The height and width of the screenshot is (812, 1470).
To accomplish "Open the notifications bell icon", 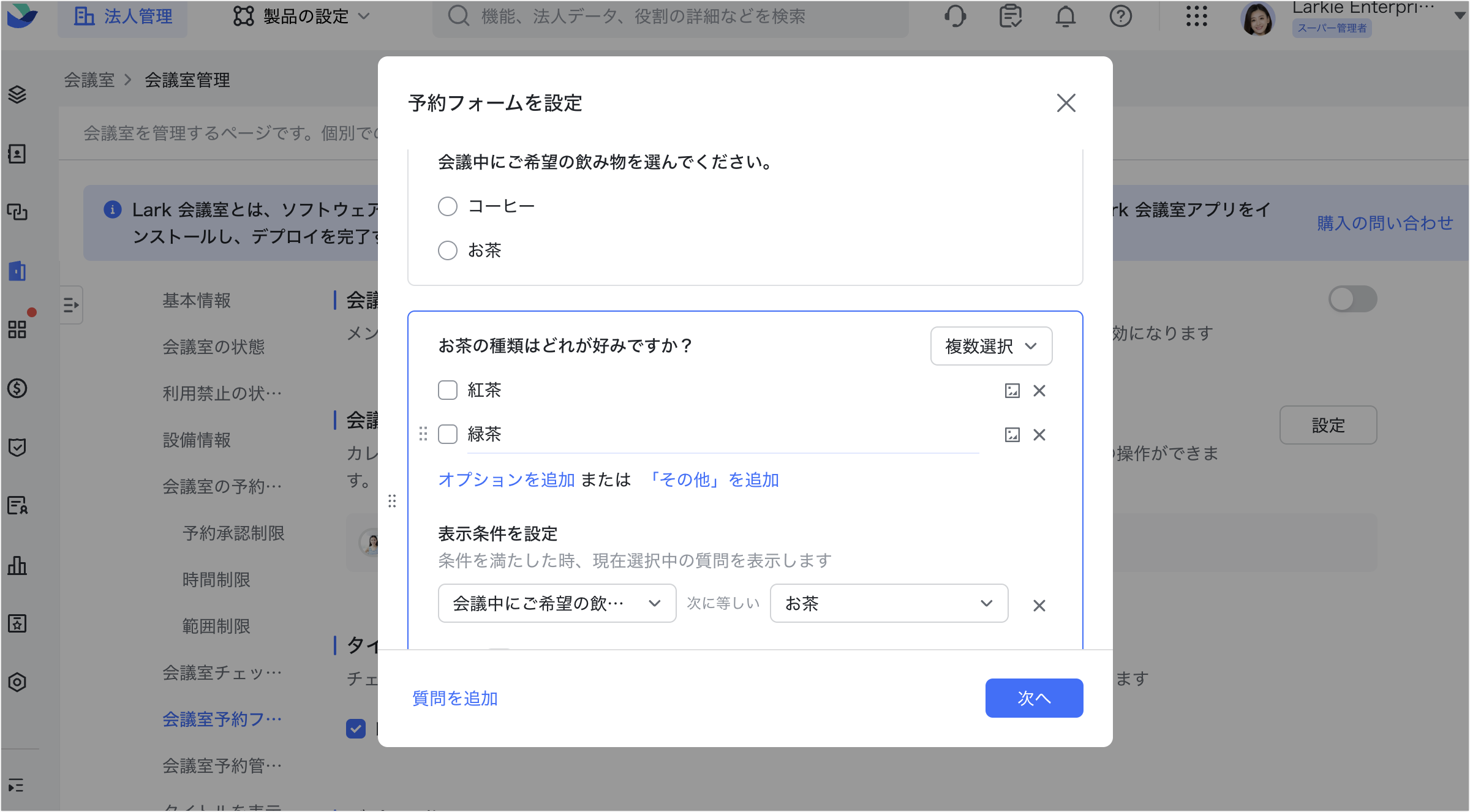I will (1065, 17).
